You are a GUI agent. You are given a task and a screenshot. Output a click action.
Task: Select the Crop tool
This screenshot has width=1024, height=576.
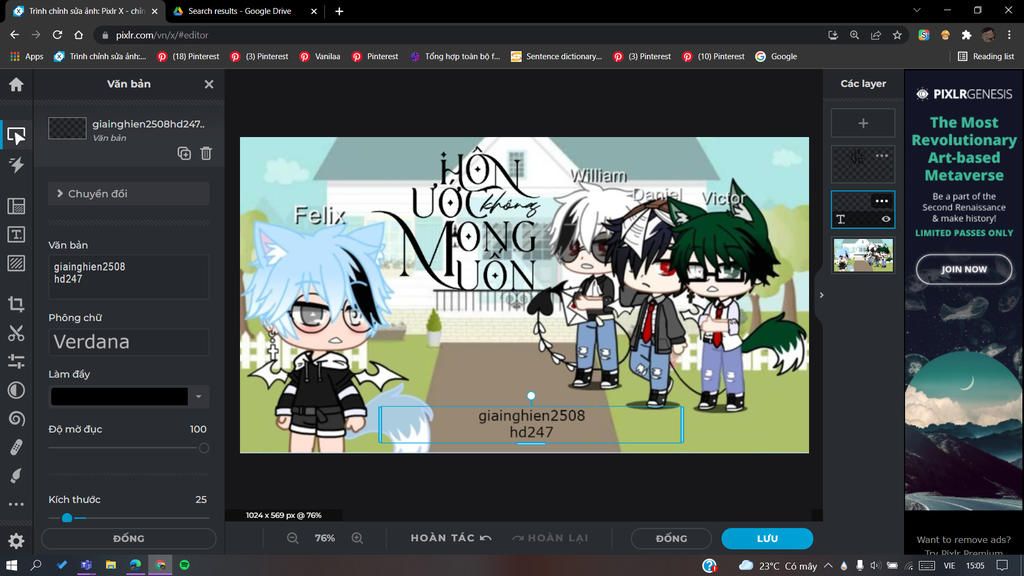16,304
